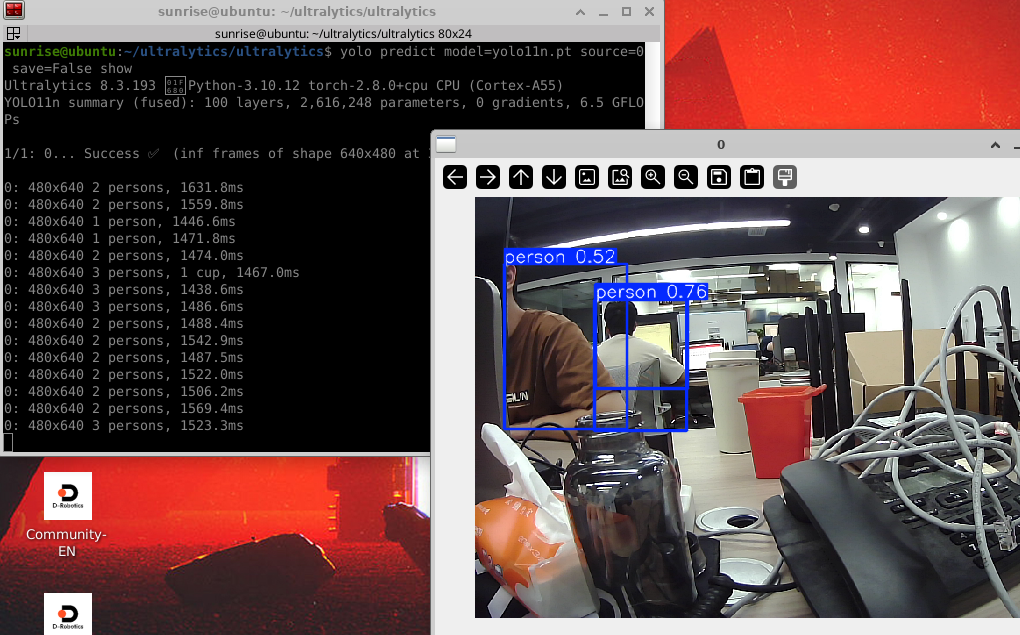Viewport: 1020px width, 635px height.
Task: Click the terminal line ending in 1471.8ms
Action: (120, 238)
